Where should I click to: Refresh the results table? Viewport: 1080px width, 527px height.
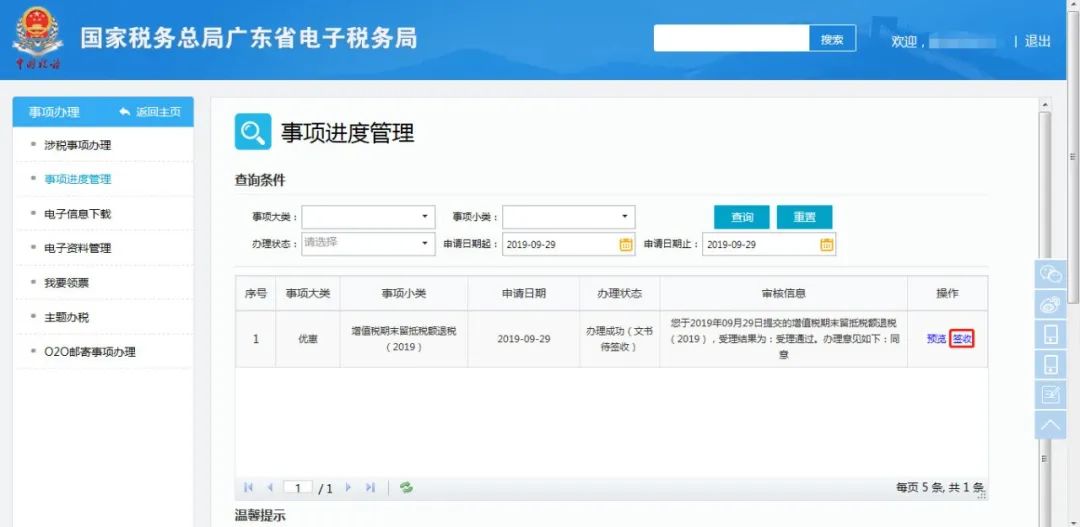406,488
